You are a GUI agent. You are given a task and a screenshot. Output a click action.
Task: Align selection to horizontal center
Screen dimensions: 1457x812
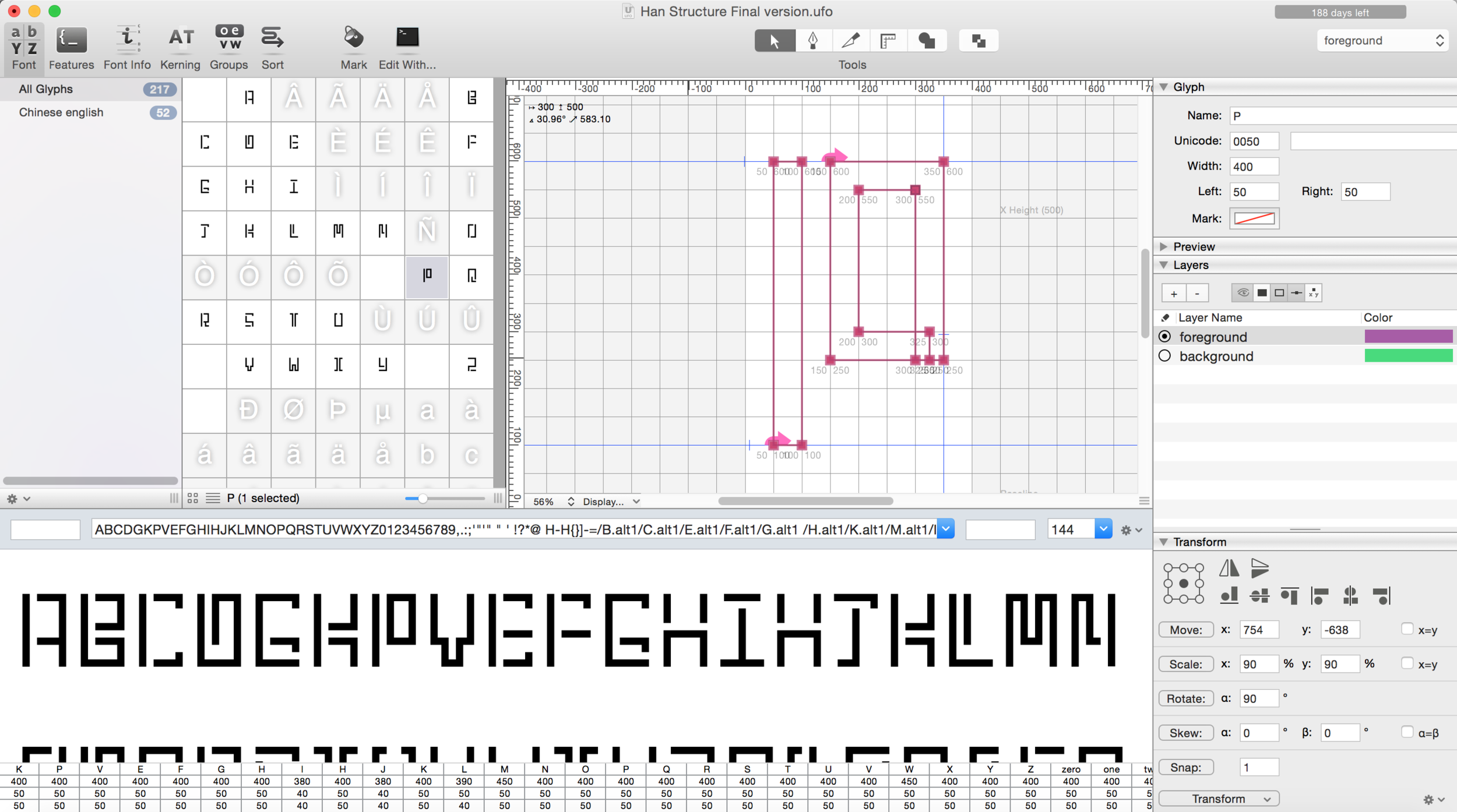click(1350, 595)
